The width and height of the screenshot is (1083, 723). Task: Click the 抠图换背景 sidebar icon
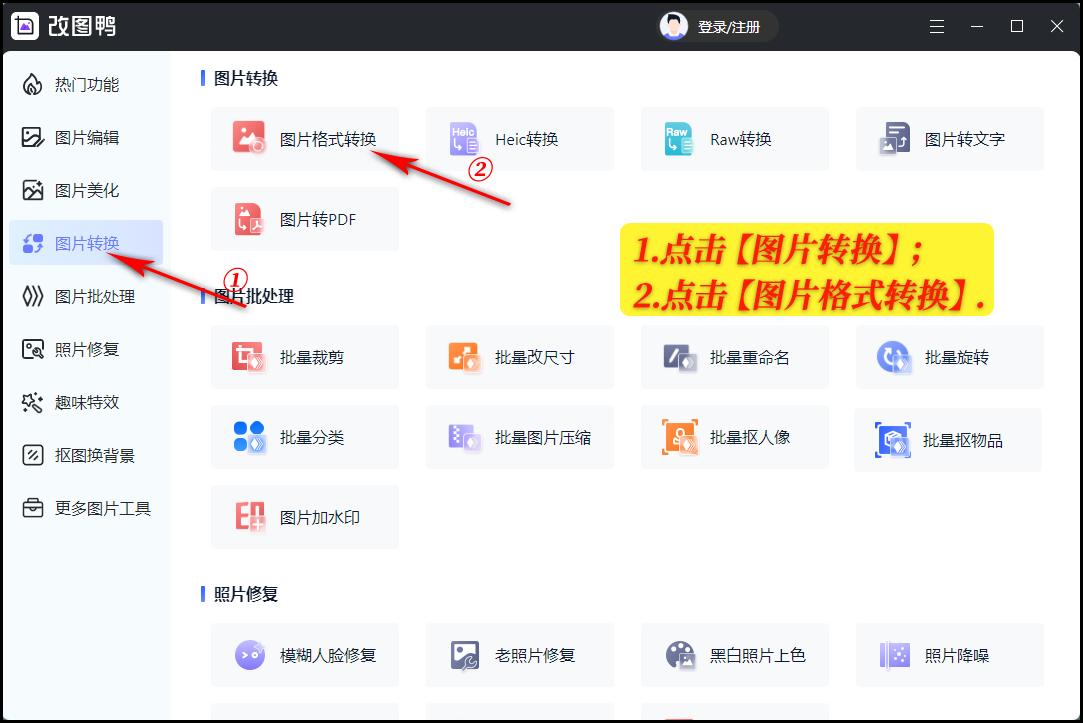tap(32, 455)
